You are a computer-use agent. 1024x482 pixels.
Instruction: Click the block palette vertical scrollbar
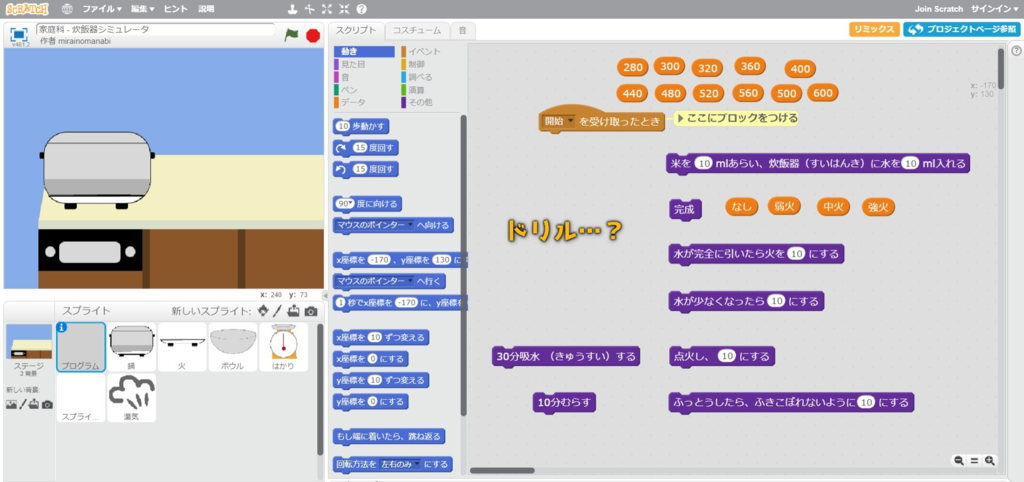pos(464,265)
